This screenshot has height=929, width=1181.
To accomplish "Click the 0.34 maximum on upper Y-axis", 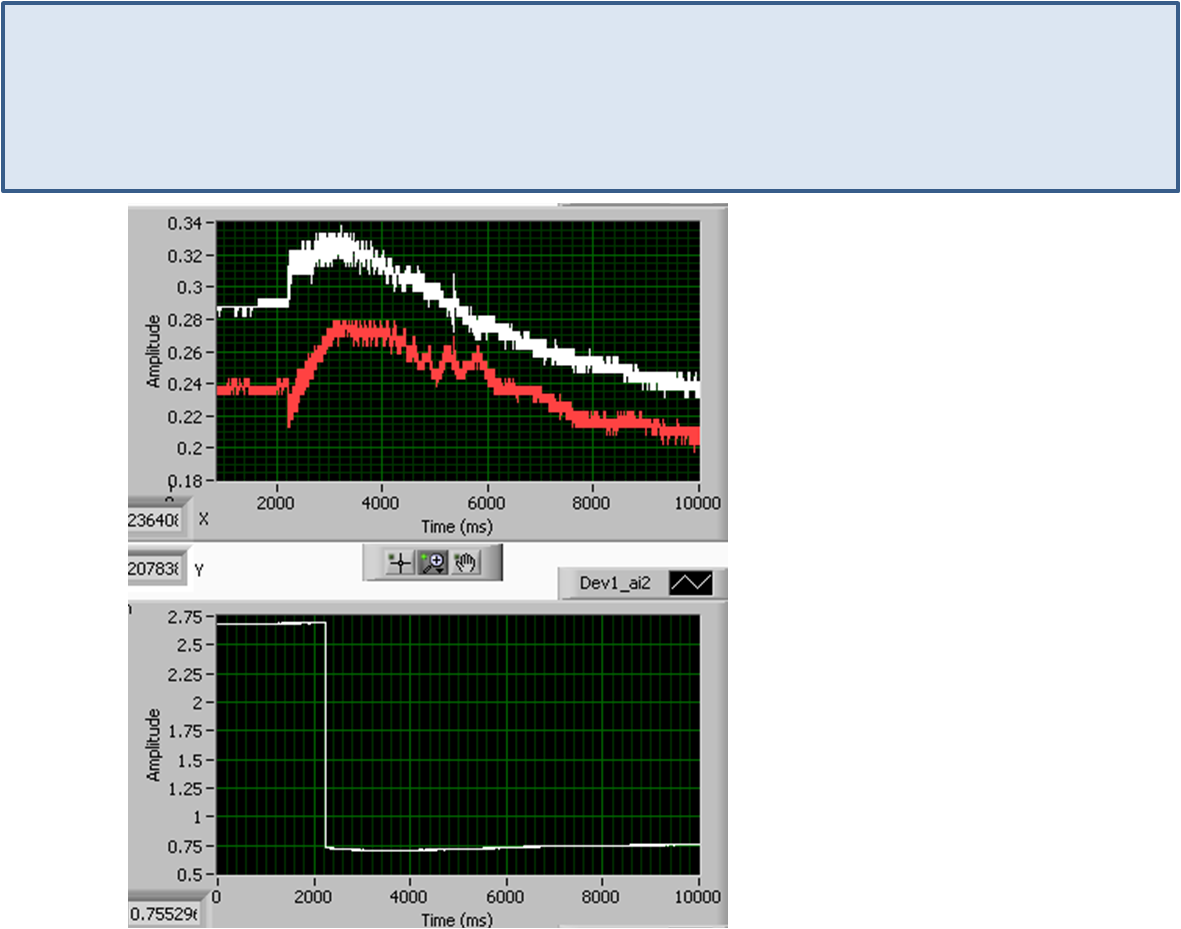I will pyautogui.click(x=188, y=223).
